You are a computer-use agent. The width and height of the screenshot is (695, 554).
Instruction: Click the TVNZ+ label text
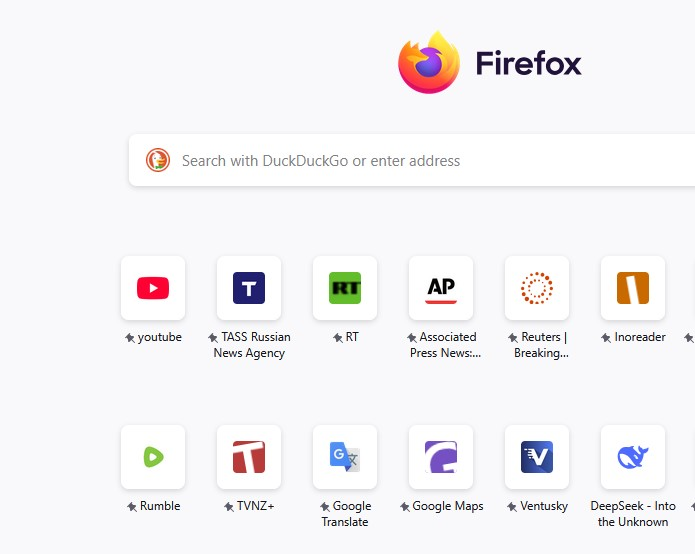click(x=255, y=506)
